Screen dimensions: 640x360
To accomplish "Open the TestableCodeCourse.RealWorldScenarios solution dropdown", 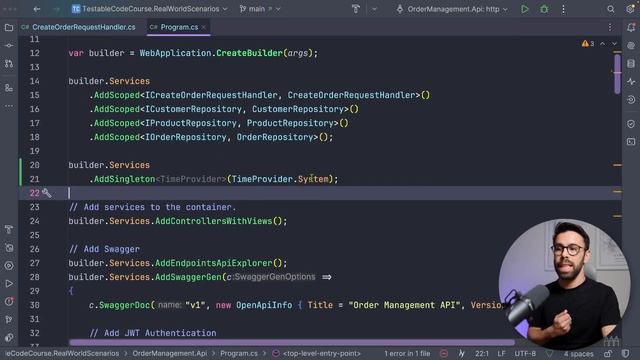I will [x=150, y=9].
